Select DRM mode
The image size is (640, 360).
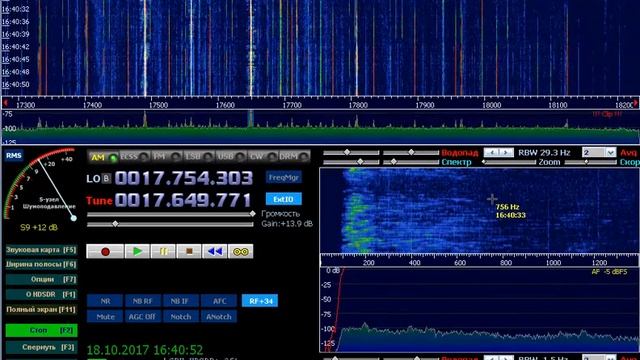point(294,157)
